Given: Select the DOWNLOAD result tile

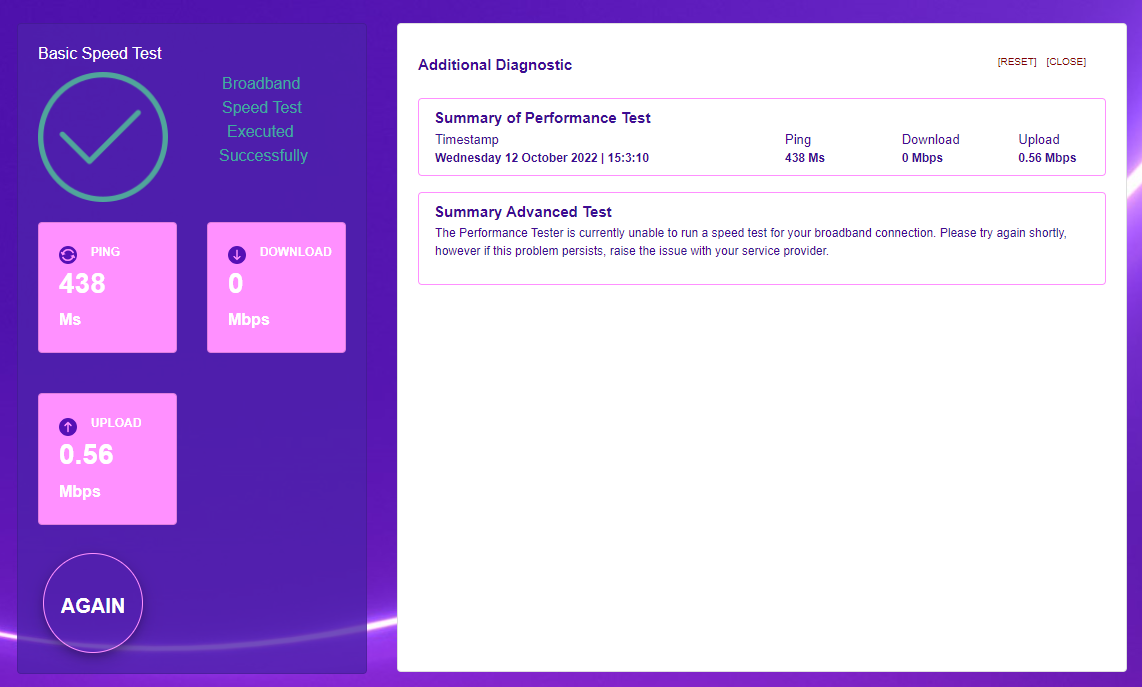Looking at the screenshot, I should (276, 287).
